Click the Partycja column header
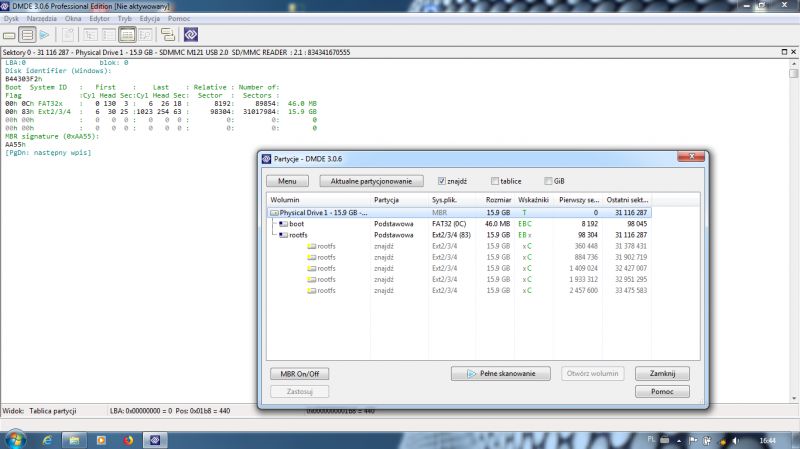 coord(399,200)
